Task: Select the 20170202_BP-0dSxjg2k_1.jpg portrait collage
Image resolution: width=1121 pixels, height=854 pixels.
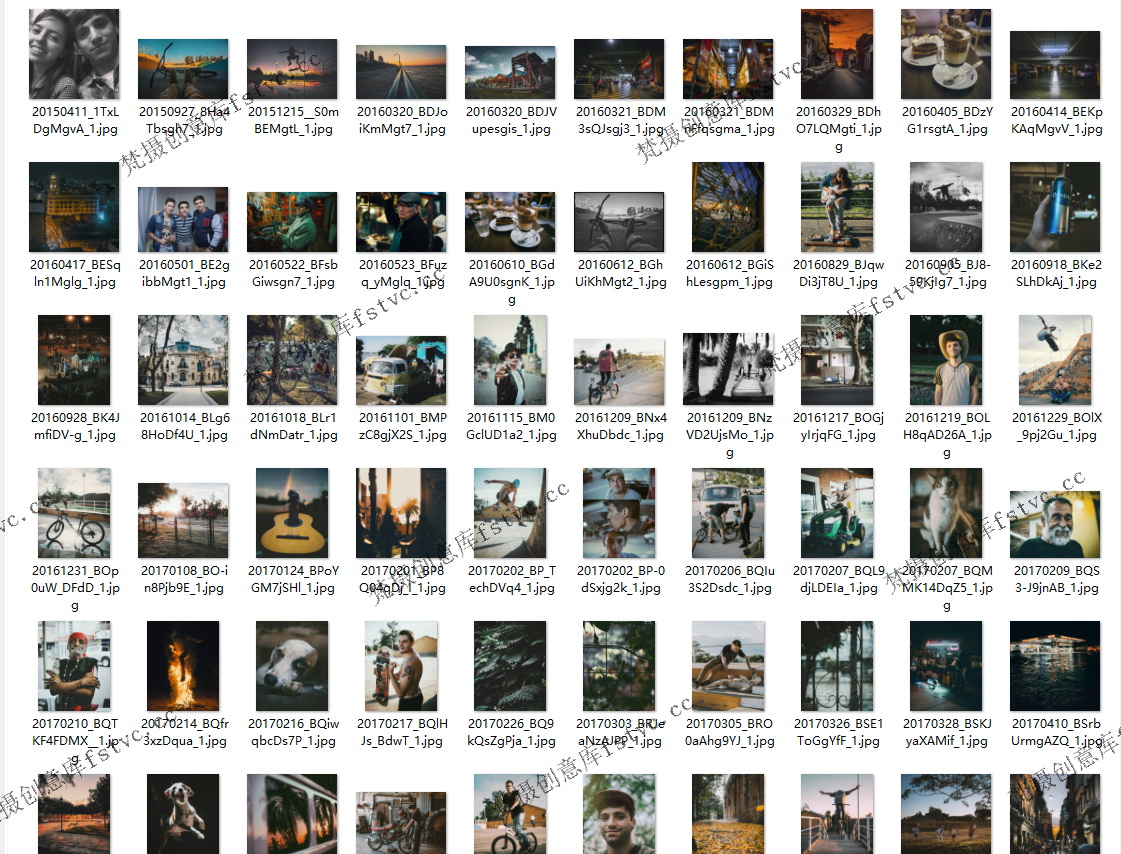Action: tap(619, 513)
